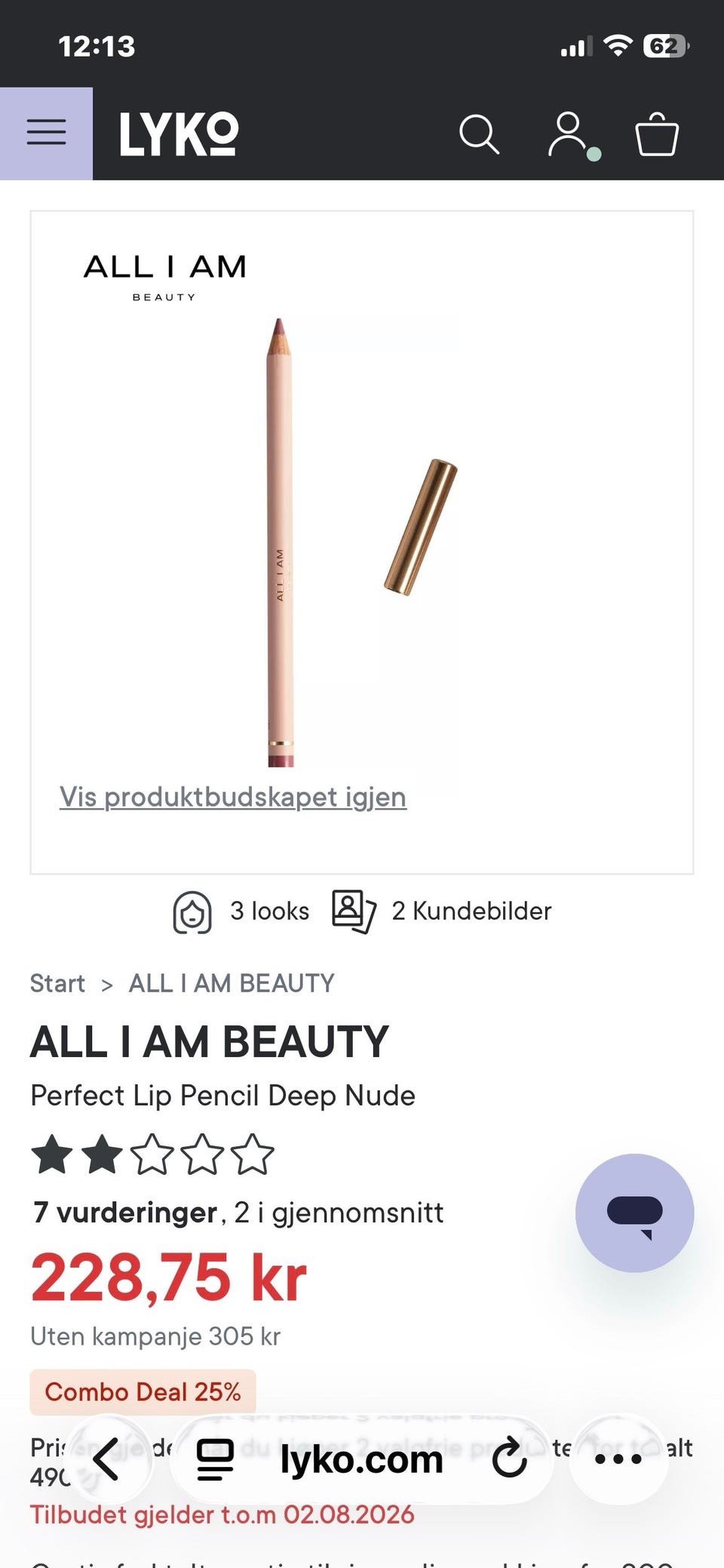Click the lyko.com address bar
Viewport: 724px width, 1568px height.
coord(362,1459)
